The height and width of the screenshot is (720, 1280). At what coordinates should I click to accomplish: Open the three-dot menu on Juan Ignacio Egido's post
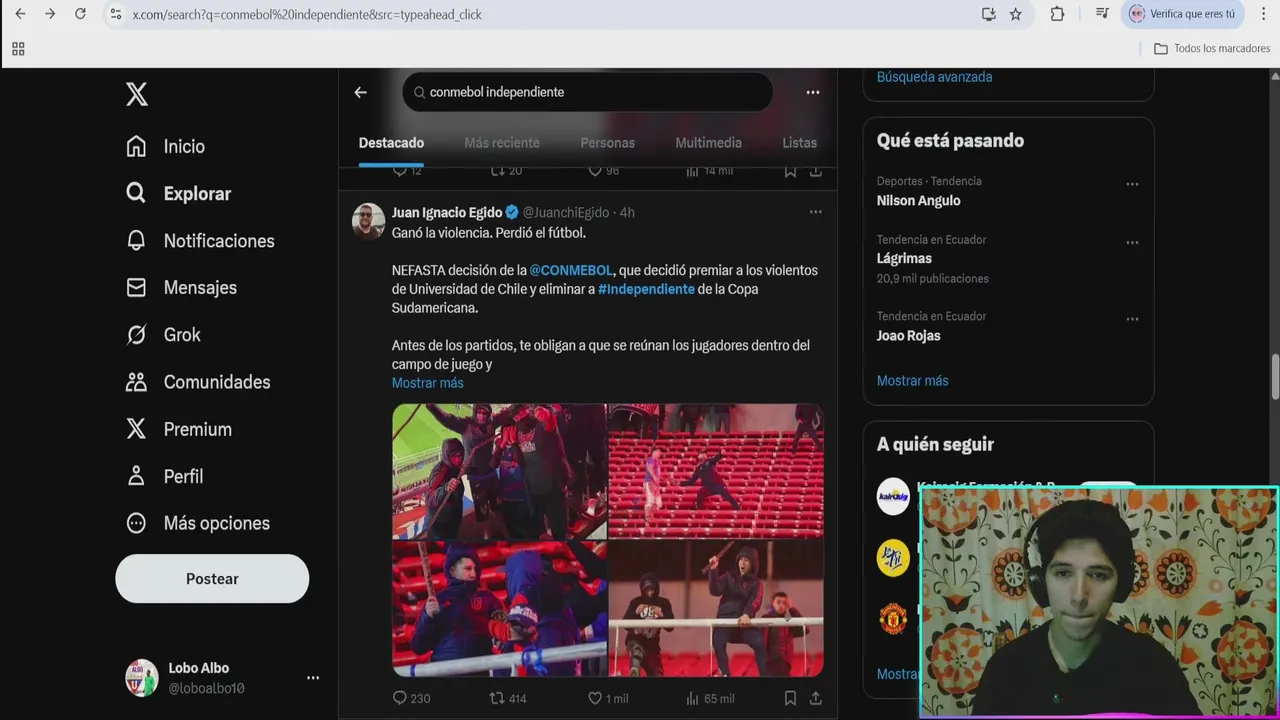point(816,212)
